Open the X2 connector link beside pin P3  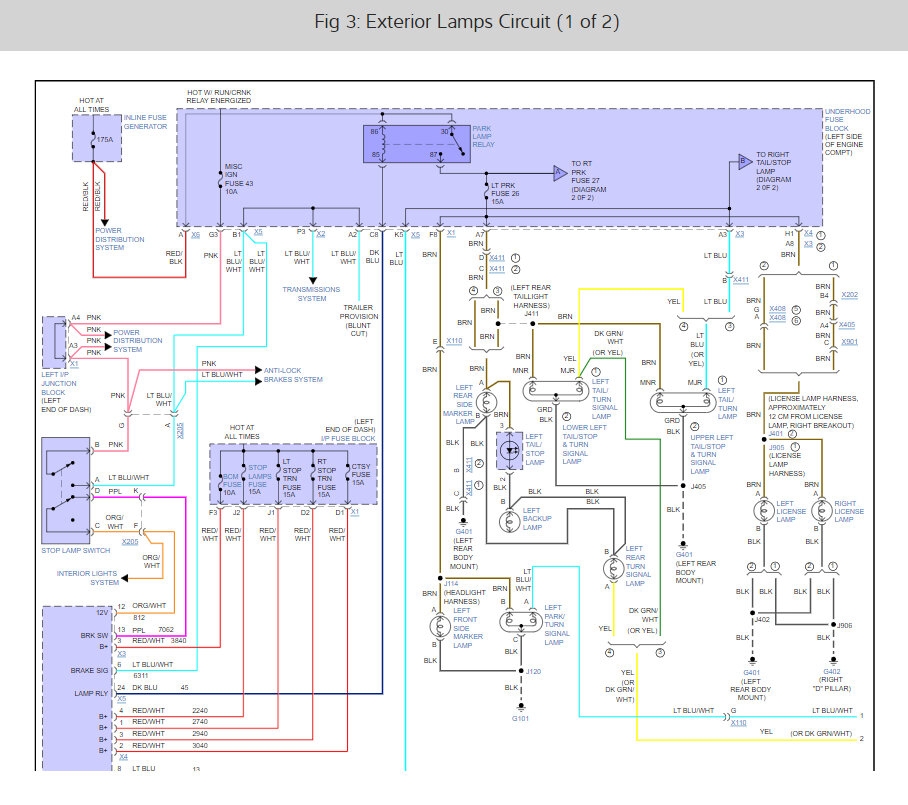(321, 233)
